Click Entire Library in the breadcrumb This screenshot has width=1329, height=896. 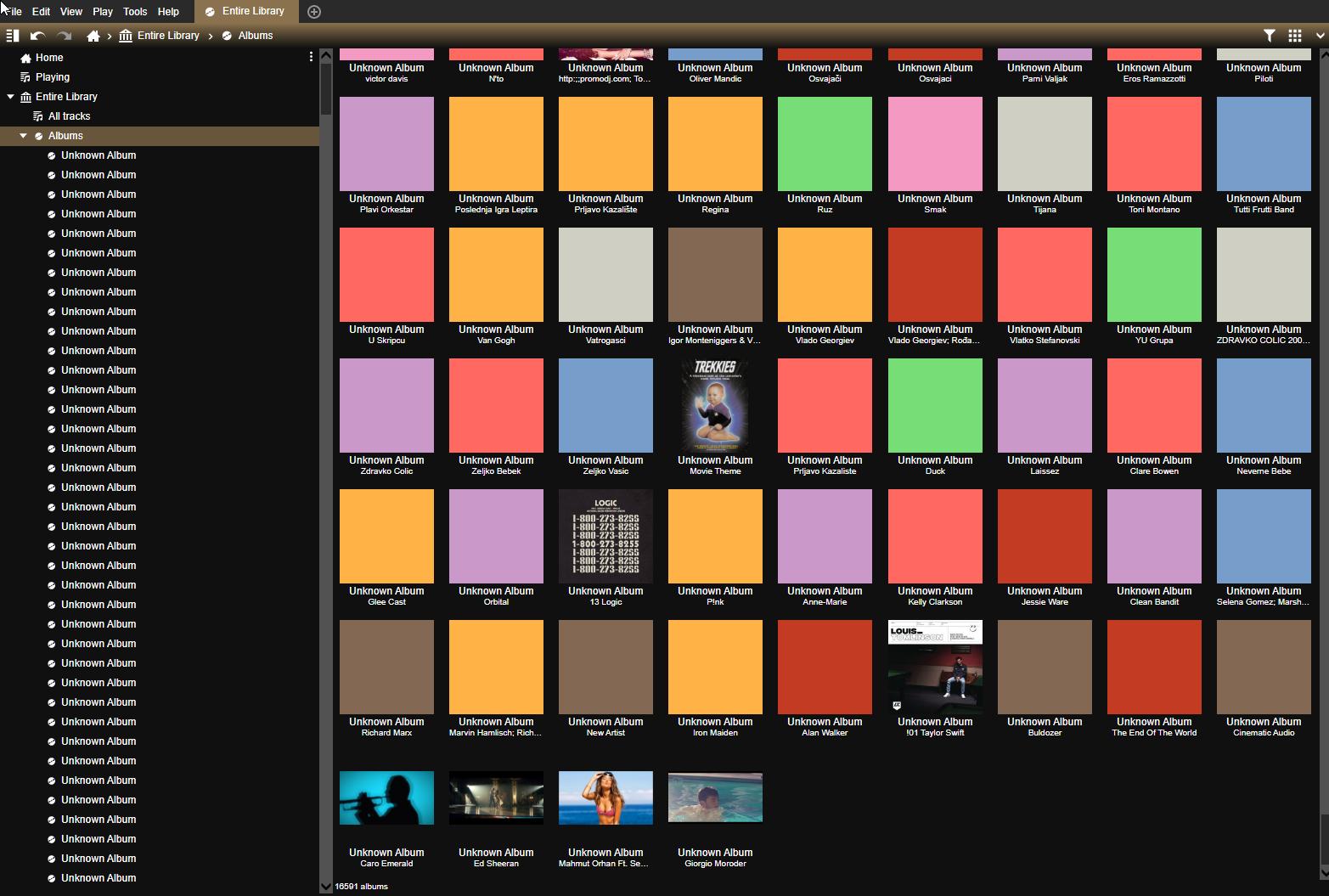167,36
